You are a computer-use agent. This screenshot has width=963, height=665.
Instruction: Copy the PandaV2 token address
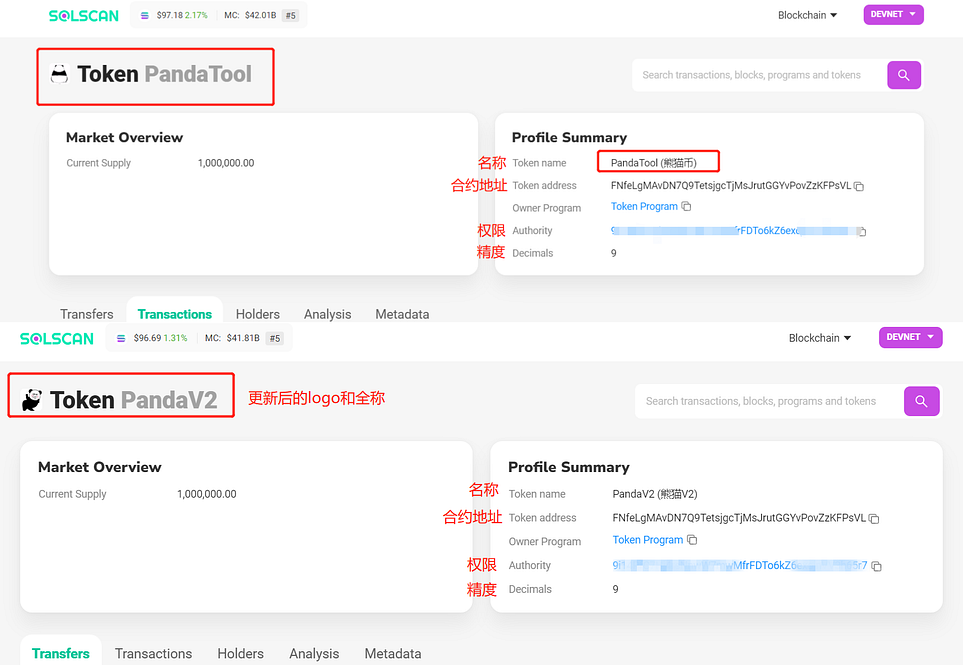pyautogui.click(x=874, y=519)
